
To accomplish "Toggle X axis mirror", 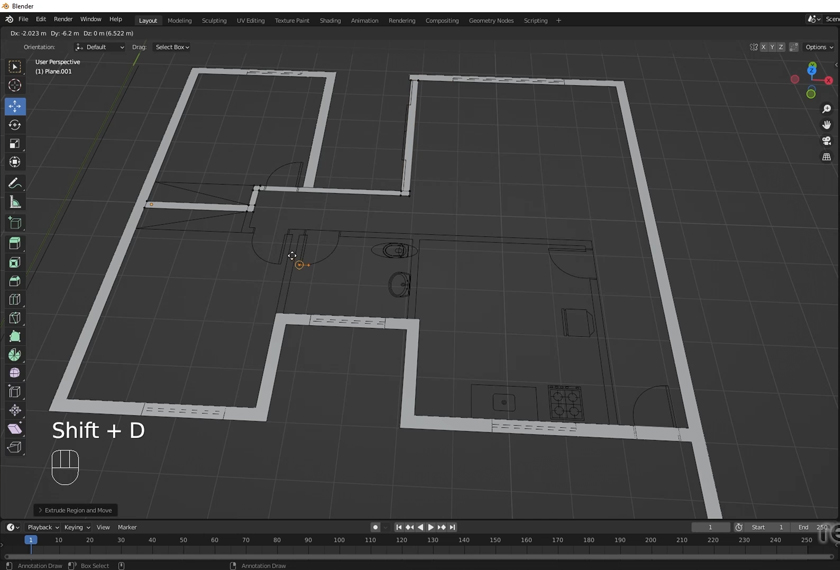I will [764, 47].
